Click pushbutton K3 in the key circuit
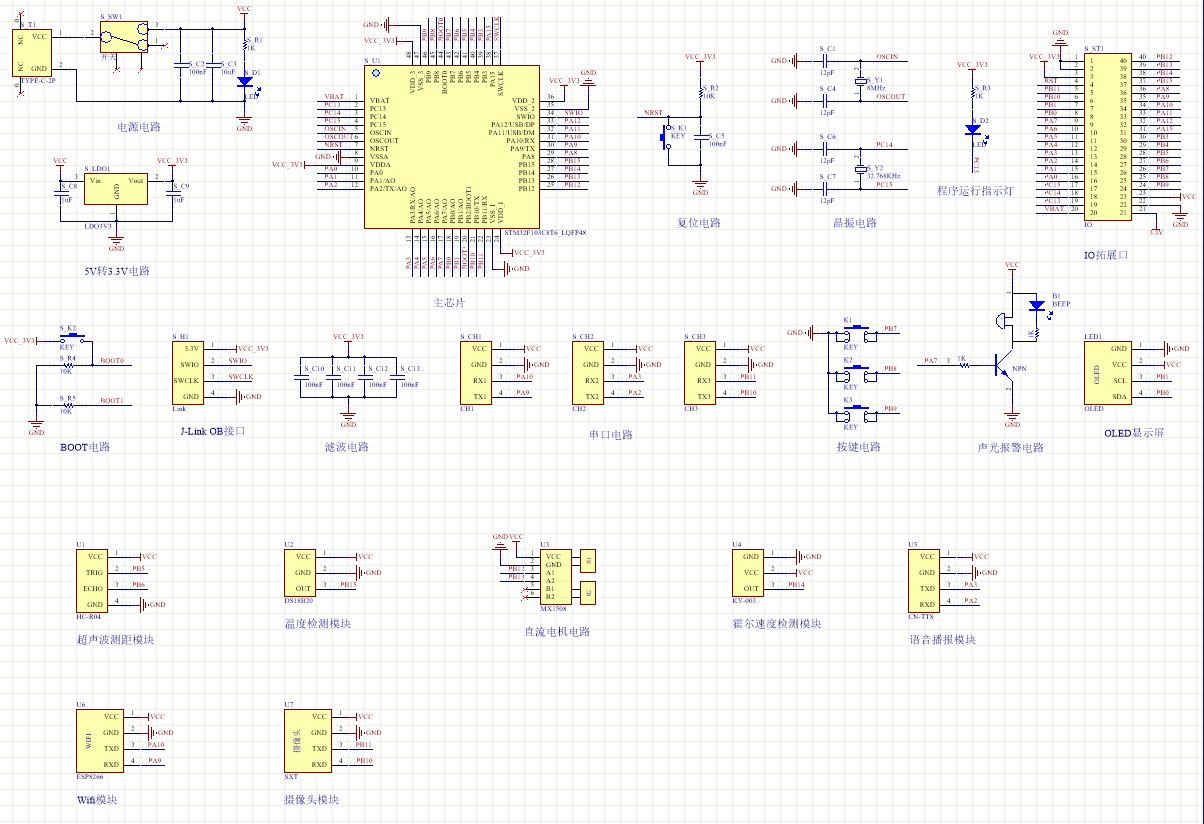This screenshot has width=1204, height=824. point(857,413)
